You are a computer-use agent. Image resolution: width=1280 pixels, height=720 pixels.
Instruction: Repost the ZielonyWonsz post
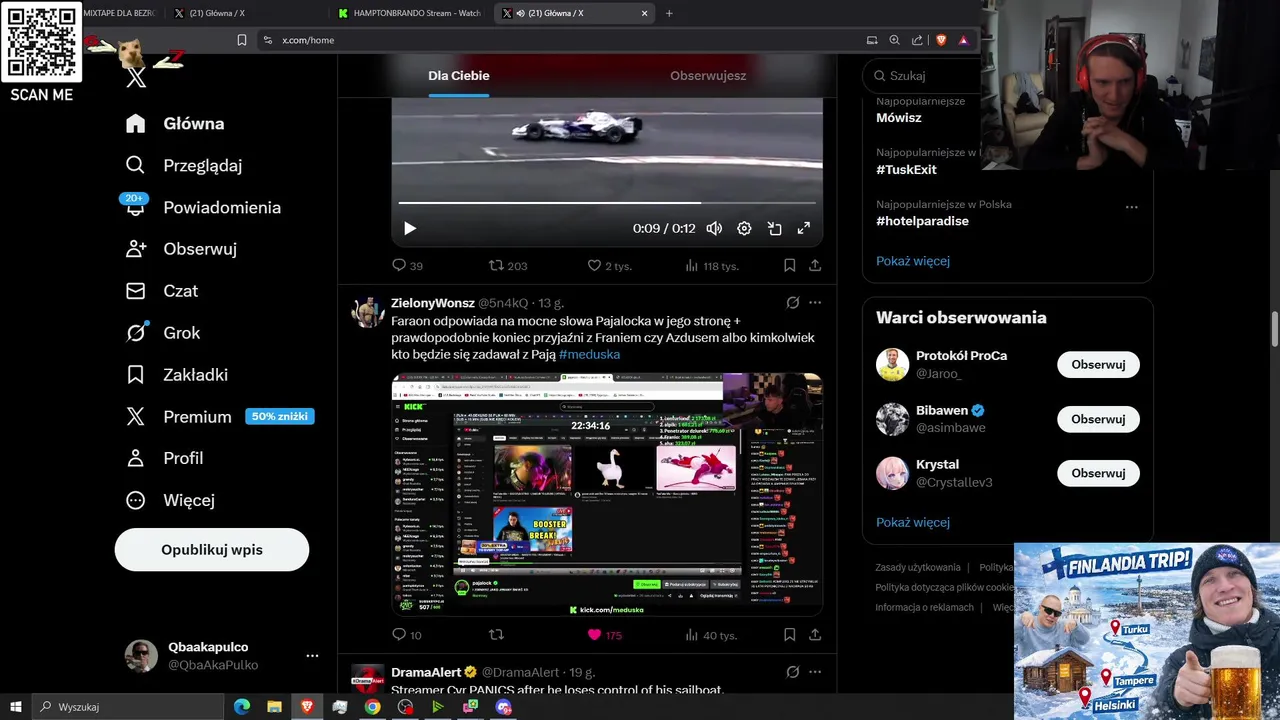pos(496,634)
